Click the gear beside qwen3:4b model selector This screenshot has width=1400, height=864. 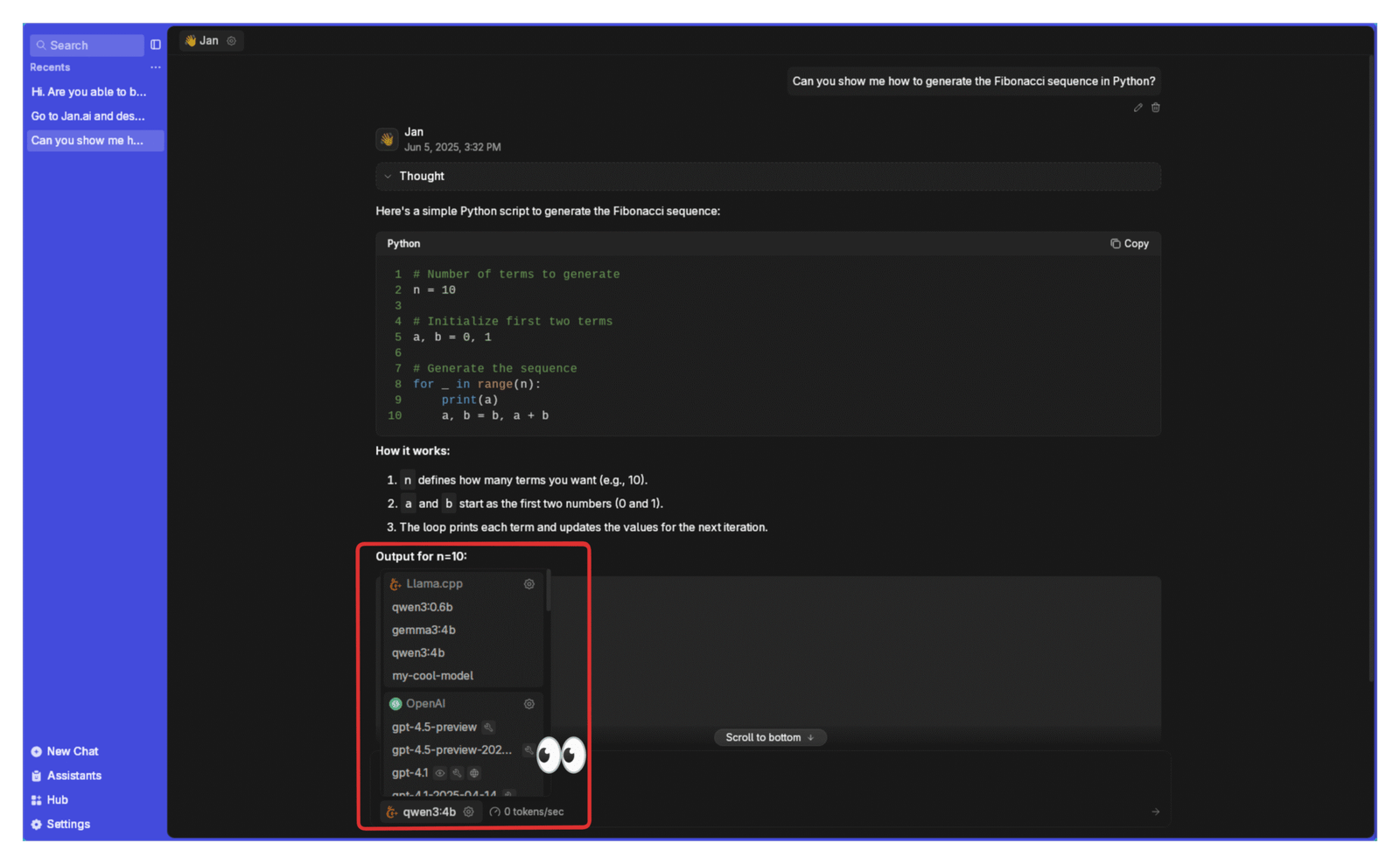pos(469,812)
